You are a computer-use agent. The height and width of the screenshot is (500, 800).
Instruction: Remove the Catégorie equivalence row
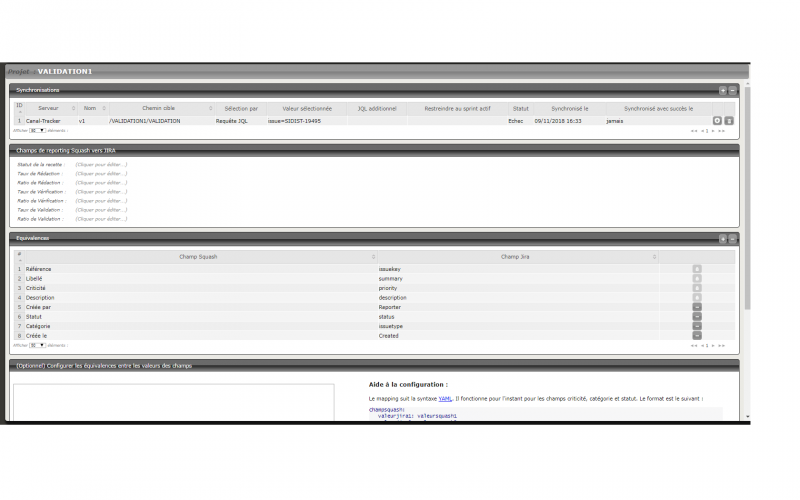coord(697,326)
